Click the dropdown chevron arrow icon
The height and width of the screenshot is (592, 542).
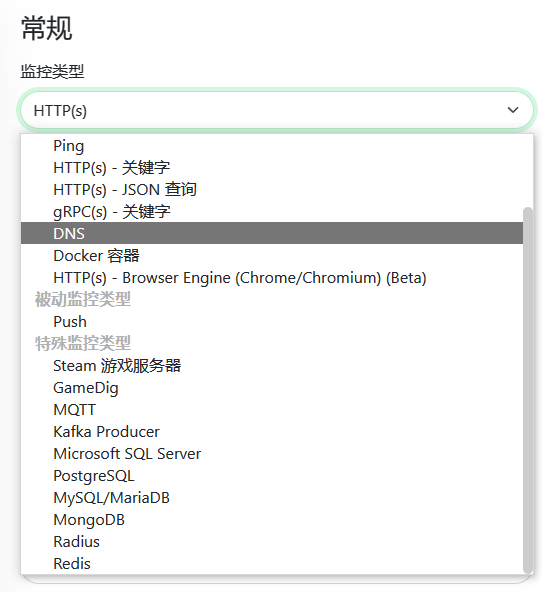point(513,110)
